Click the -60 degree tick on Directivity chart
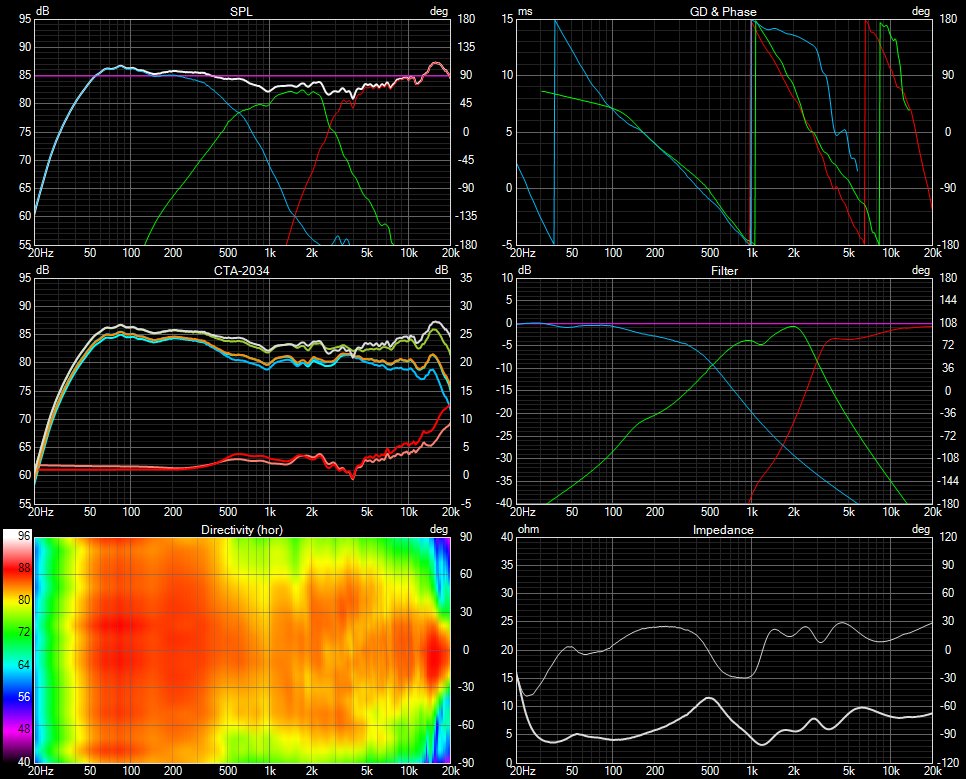 click(466, 725)
